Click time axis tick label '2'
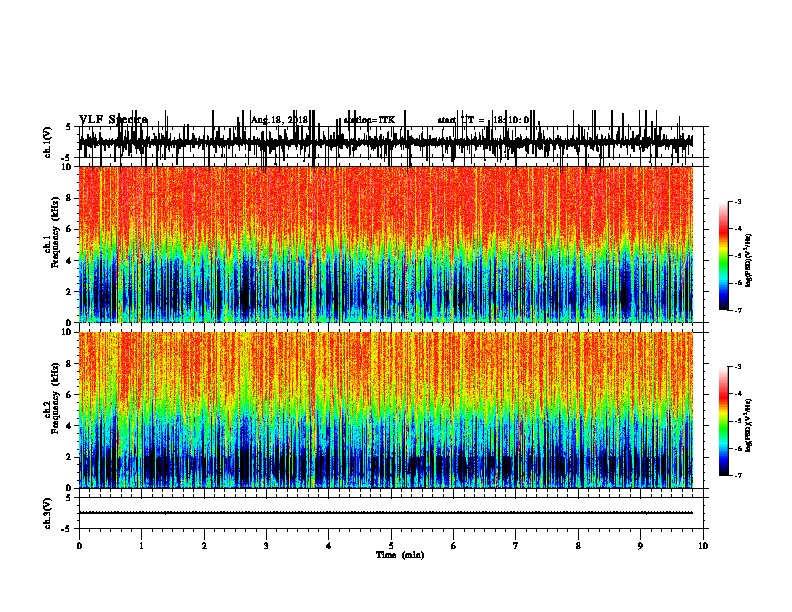 coord(204,545)
